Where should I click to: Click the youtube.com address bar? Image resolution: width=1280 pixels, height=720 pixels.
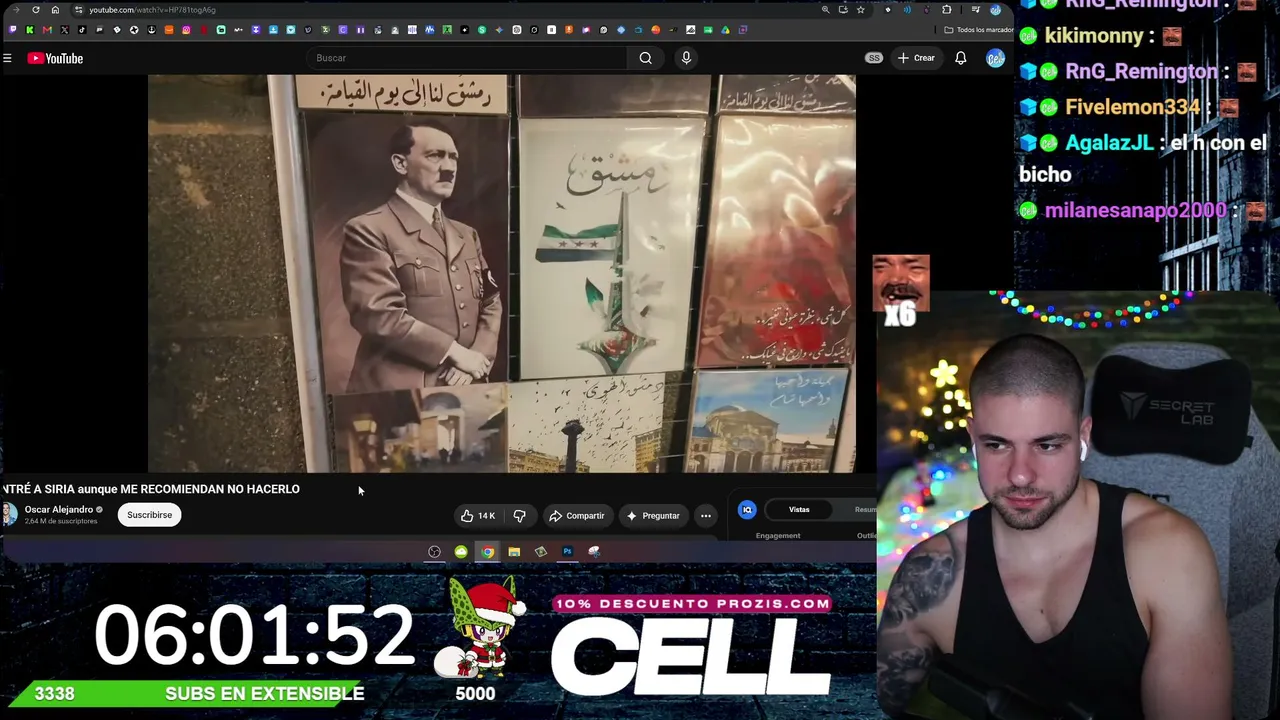coord(450,10)
